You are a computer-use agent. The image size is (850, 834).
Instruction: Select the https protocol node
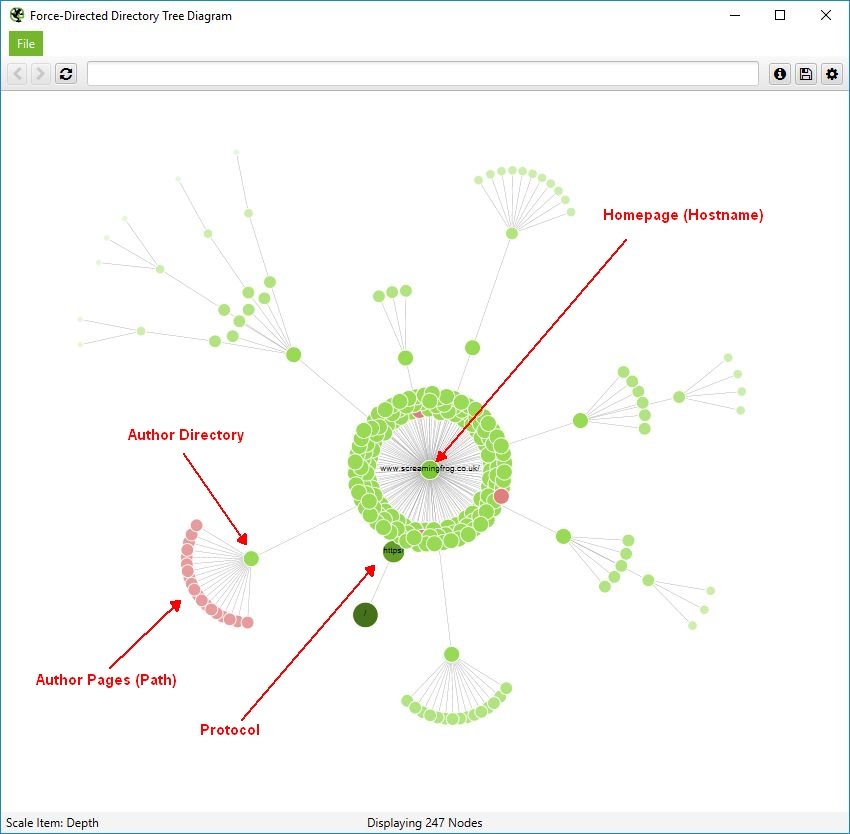coord(393,551)
